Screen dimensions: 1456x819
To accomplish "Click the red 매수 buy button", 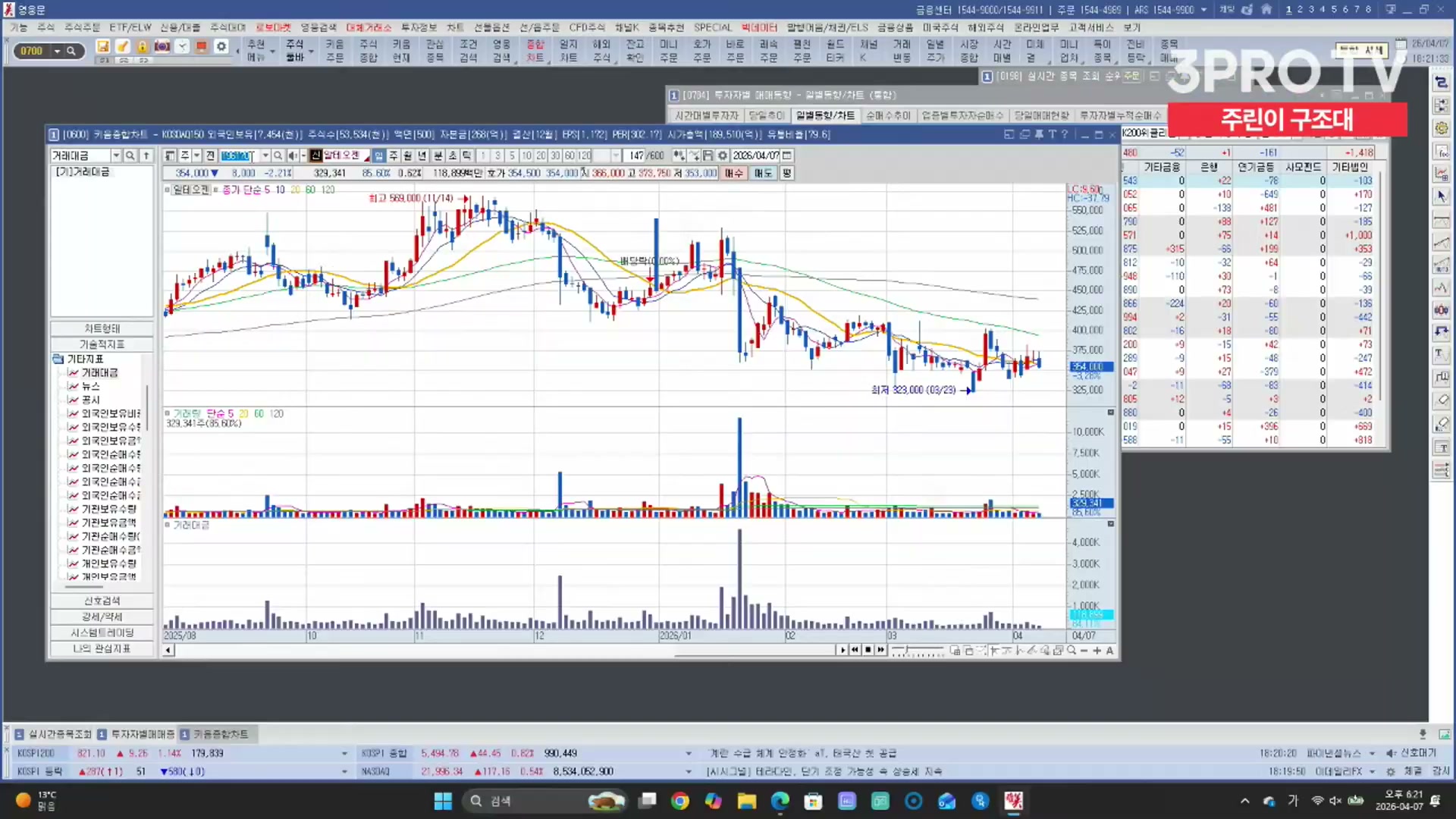I will point(733,173).
